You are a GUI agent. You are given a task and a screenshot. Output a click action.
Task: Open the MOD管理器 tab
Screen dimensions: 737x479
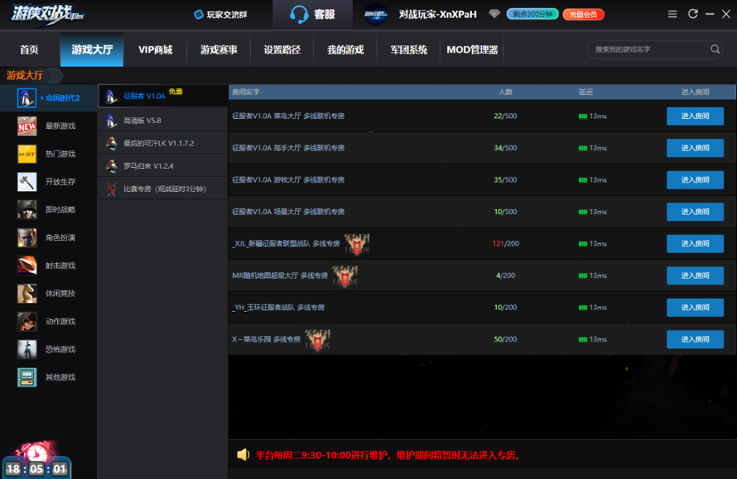472,49
